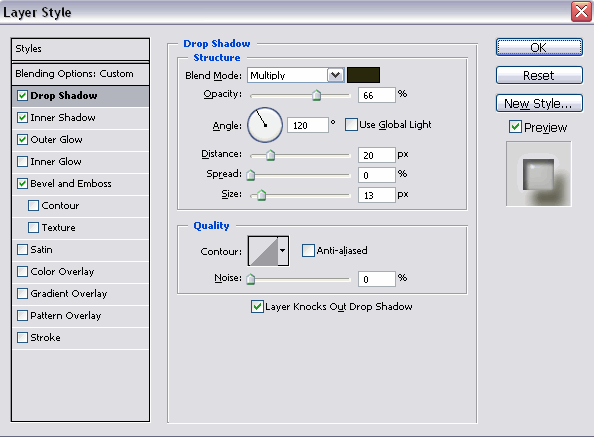Click the Contour curve thumbnail
The image size is (594, 437).
263,250
